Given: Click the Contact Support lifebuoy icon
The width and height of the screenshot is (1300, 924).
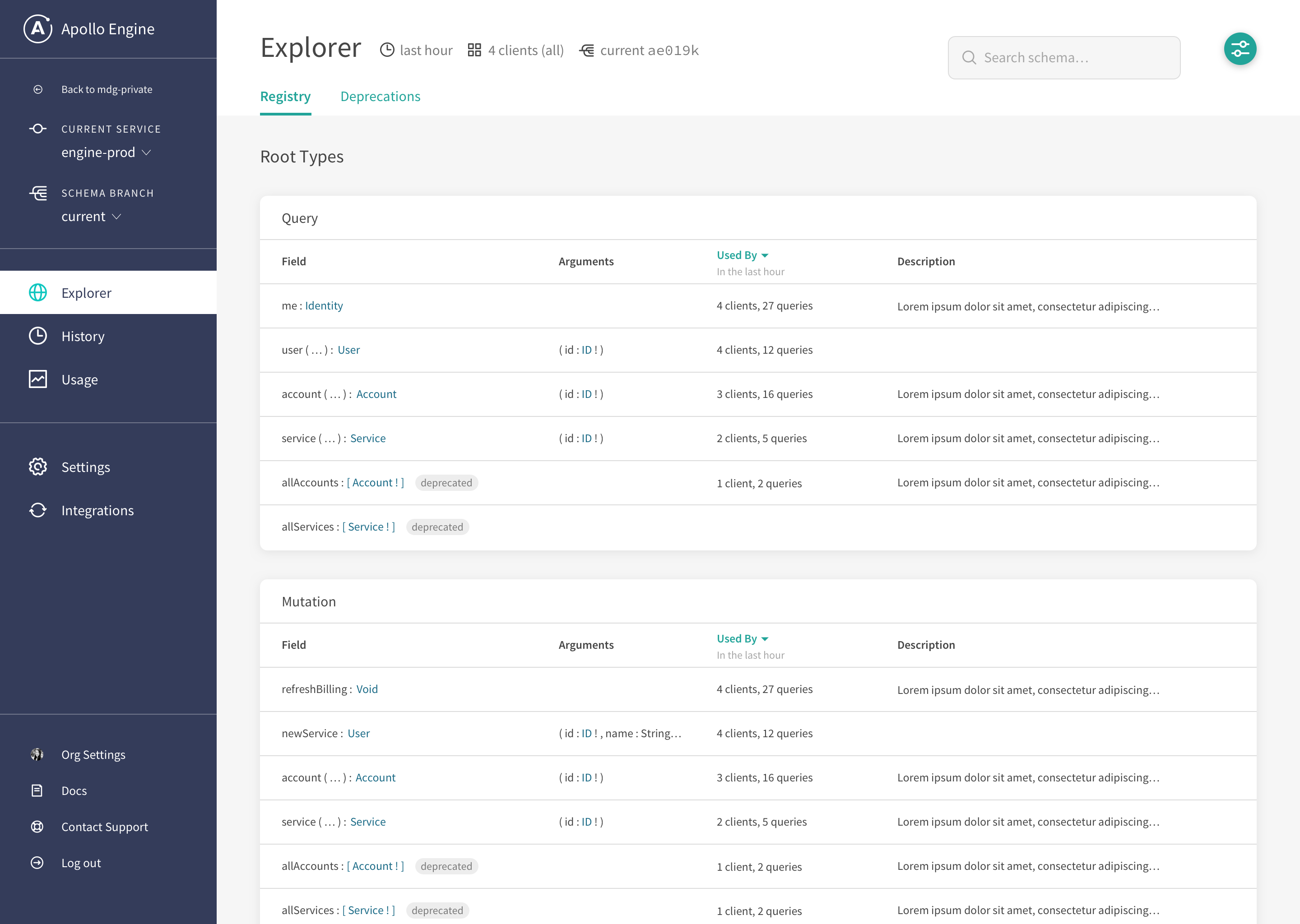Looking at the screenshot, I should click(37, 827).
